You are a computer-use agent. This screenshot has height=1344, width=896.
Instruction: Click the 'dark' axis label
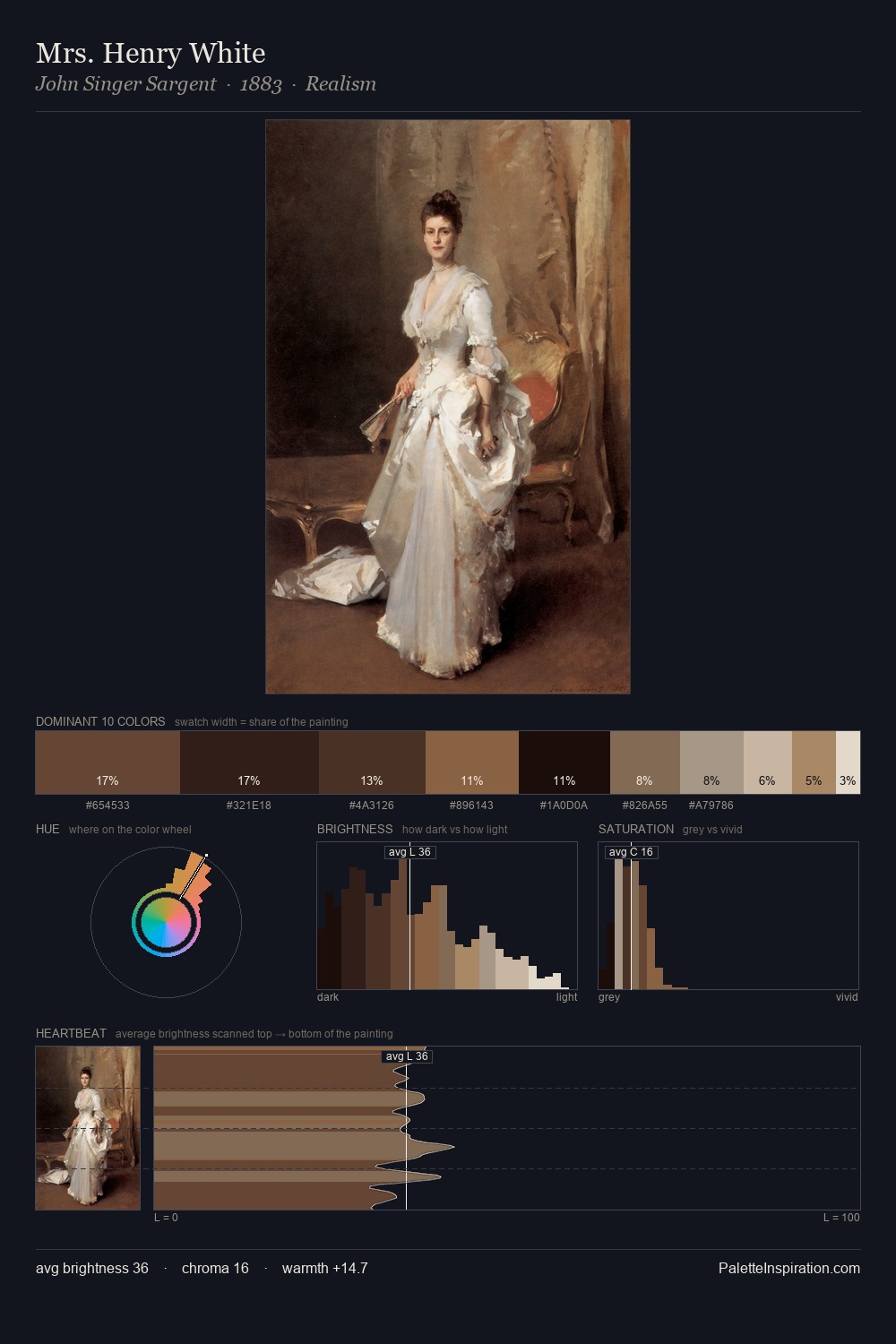[328, 997]
